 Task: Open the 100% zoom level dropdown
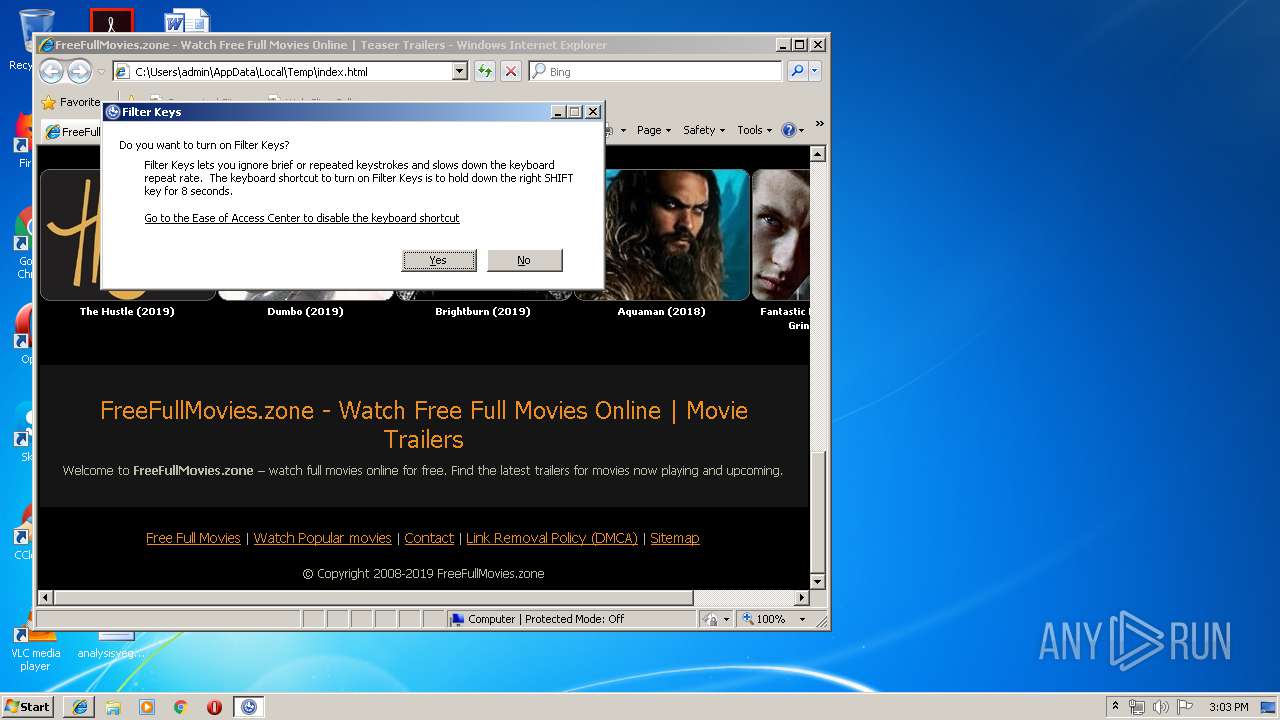pos(802,619)
